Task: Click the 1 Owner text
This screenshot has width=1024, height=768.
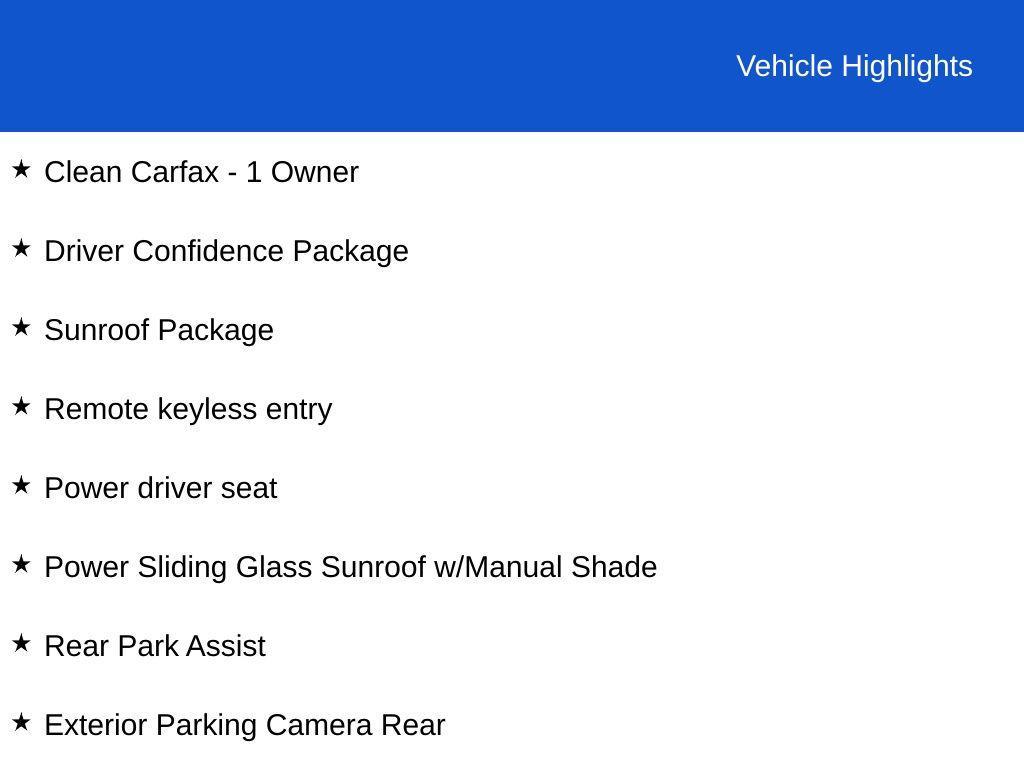Action: pos(302,172)
